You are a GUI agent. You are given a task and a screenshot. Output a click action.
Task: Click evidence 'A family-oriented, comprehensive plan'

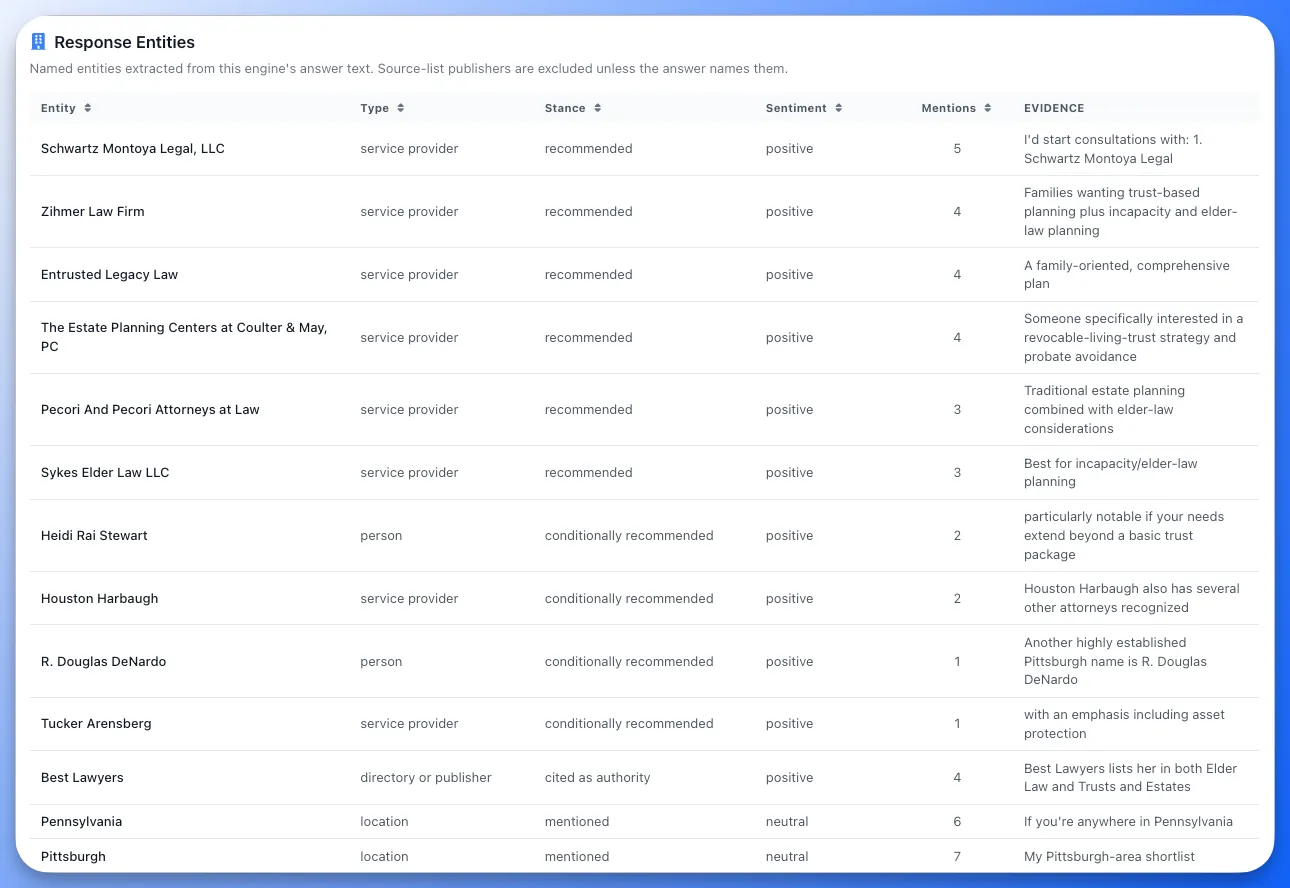(1127, 275)
